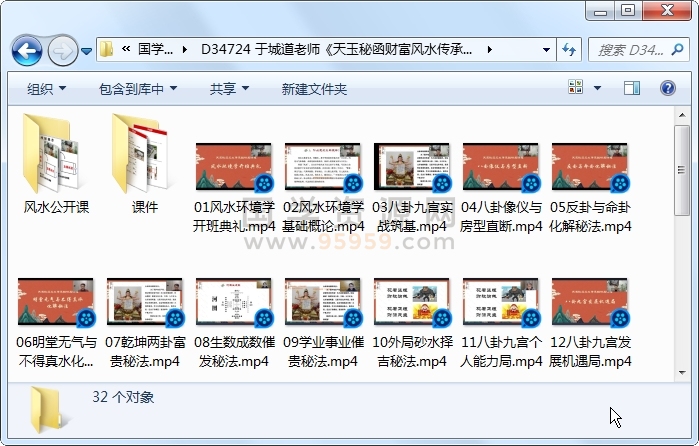Click file name 05反卦与命卦化解秘法.mp4
Viewport: 699px width, 446px height.
590,217
